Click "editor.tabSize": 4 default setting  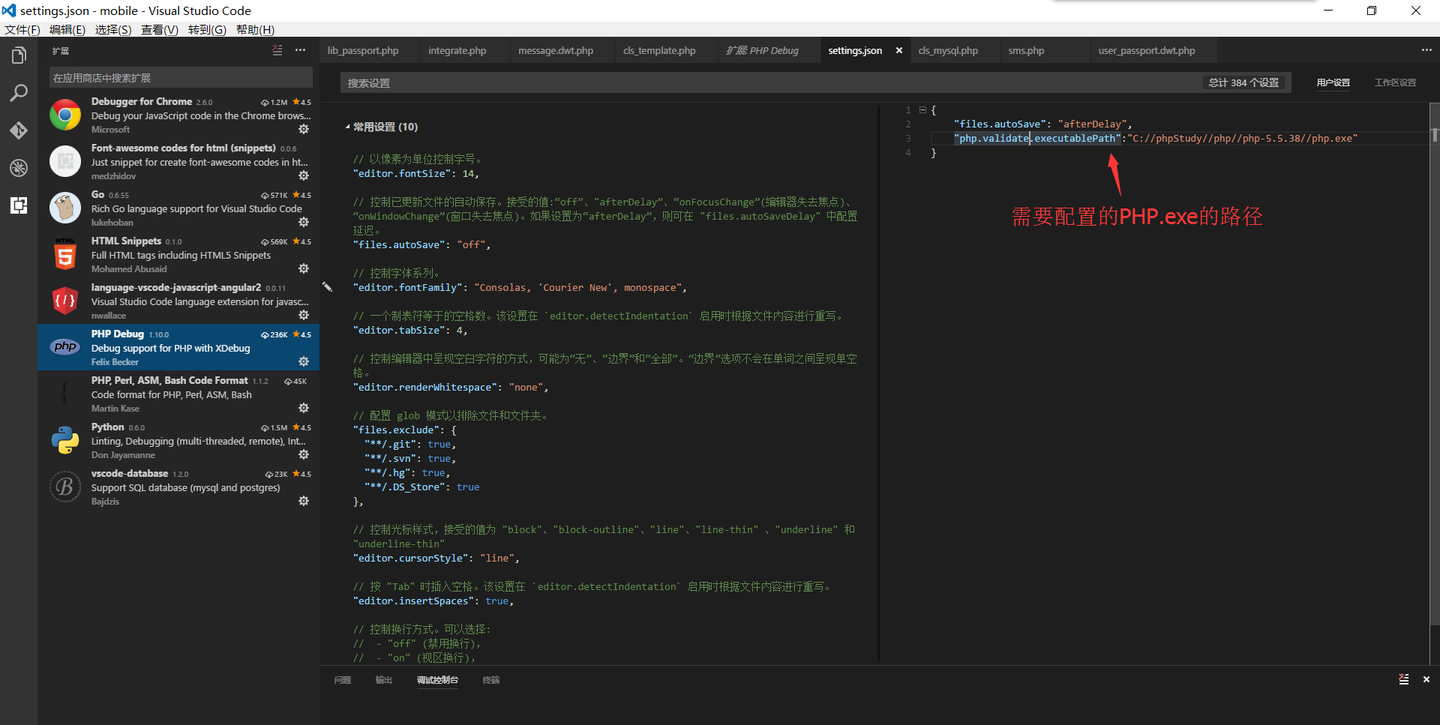point(410,330)
